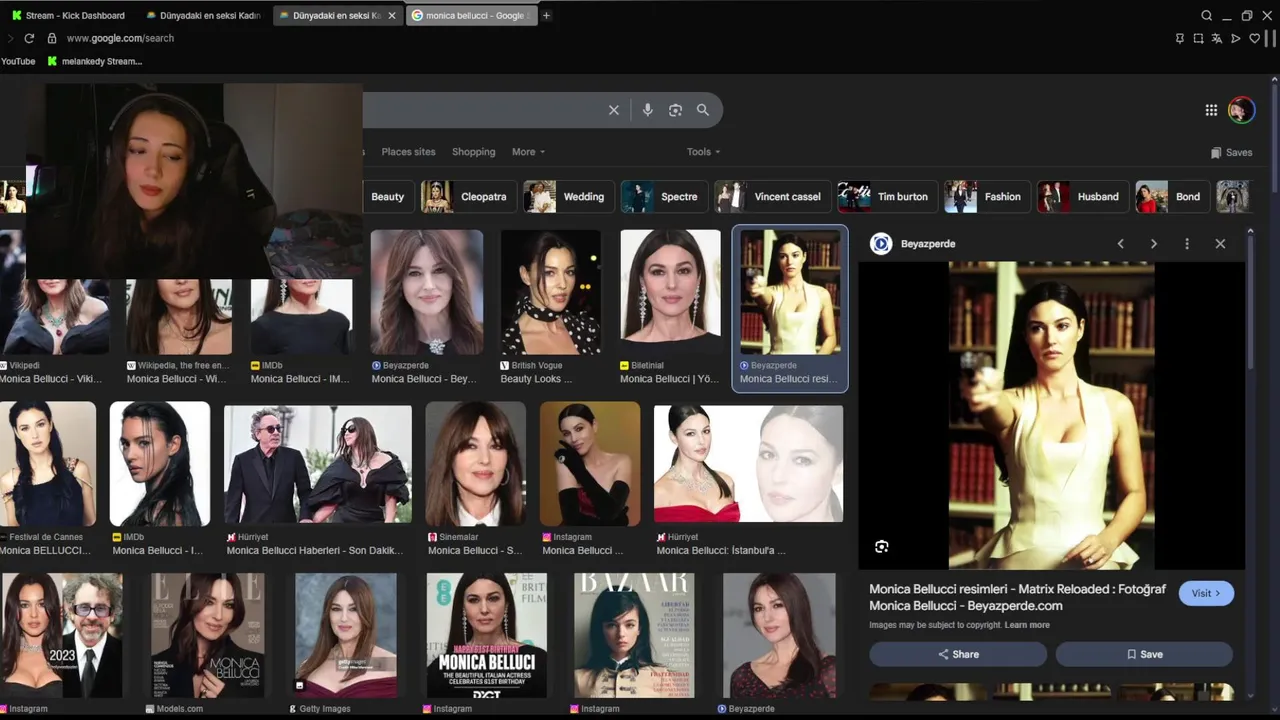This screenshot has width=1280, height=720.
Task: Open the Hürriyet Haberleri couple photo thumbnail
Action: 318,464
